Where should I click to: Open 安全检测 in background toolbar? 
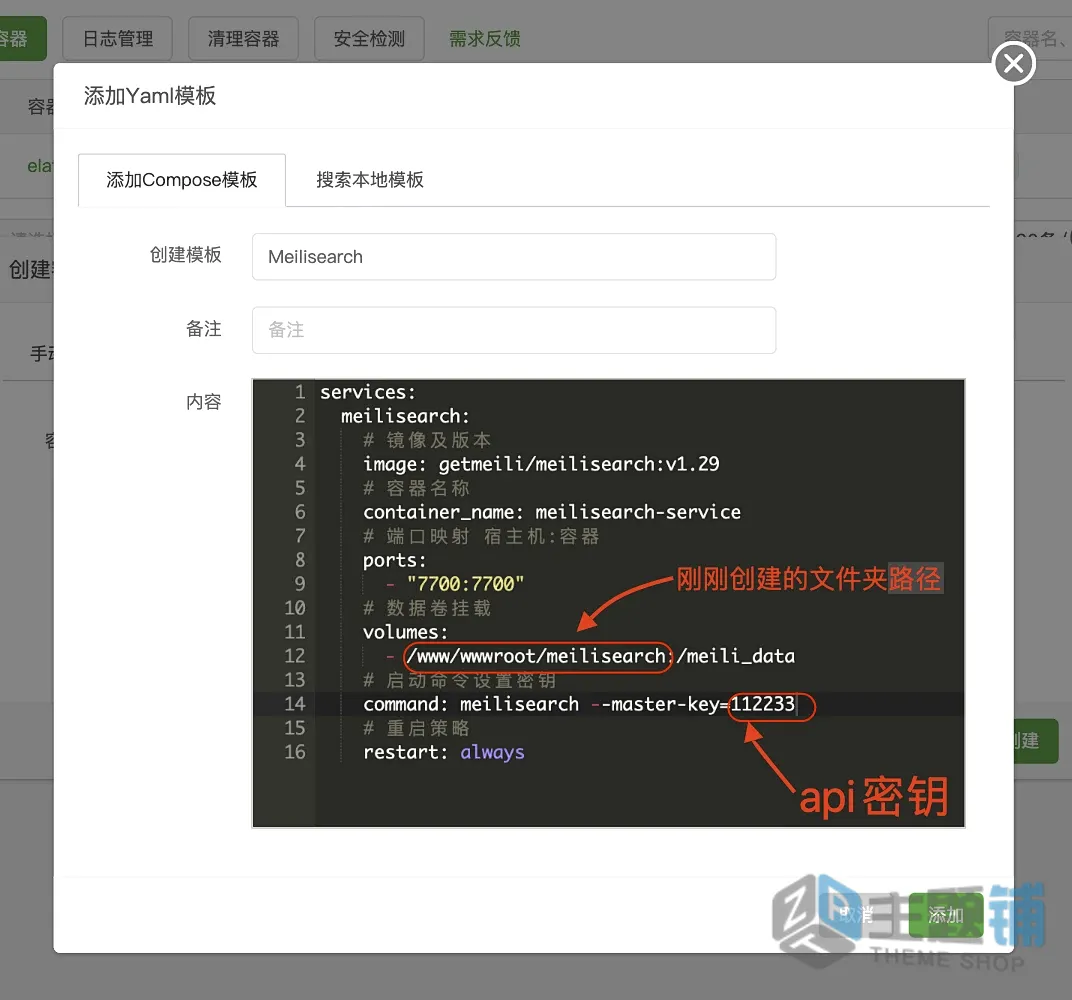pyautogui.click(x=369, y=39)
